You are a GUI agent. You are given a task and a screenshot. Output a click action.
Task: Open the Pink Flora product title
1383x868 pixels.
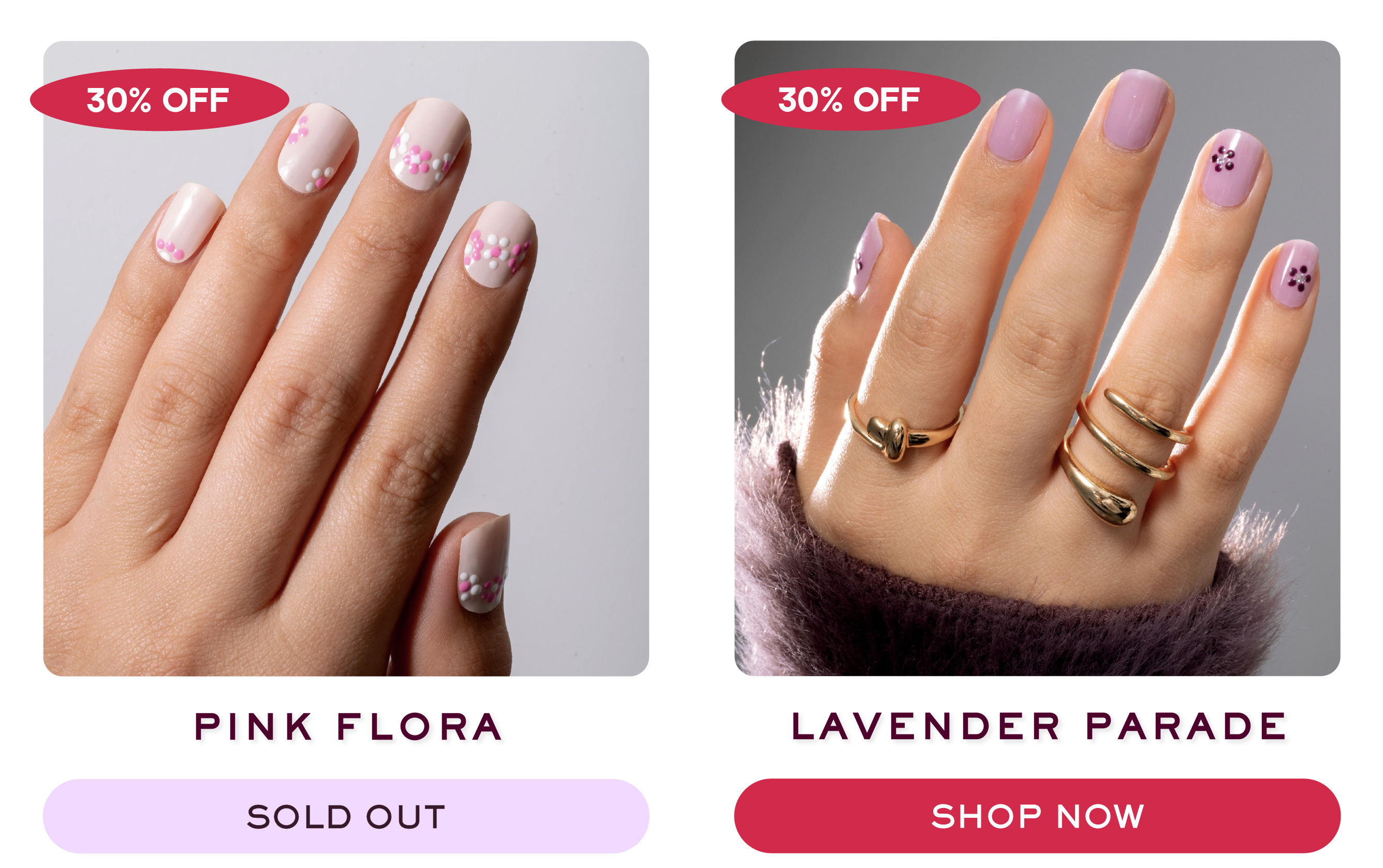(348, 726)
